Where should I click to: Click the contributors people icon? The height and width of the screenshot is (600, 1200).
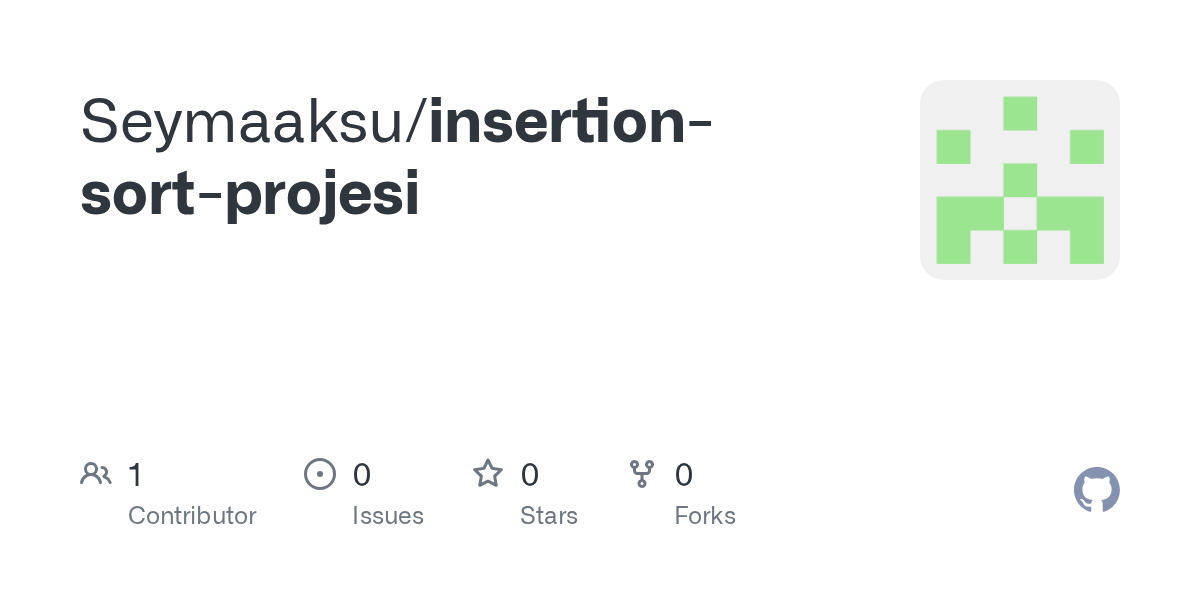(x=96, y=474)
